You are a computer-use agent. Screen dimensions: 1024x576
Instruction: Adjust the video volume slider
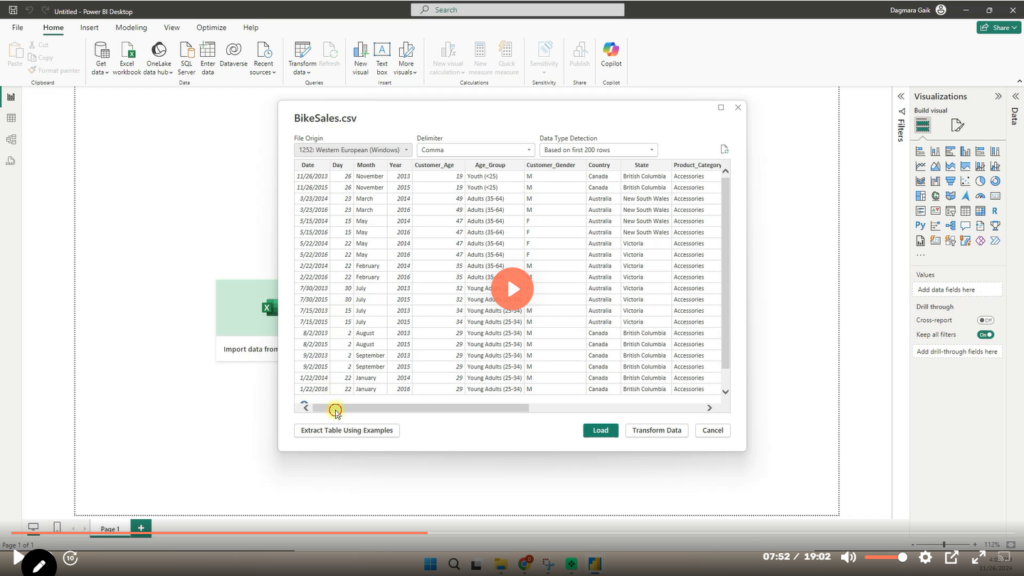coord(885,558)
